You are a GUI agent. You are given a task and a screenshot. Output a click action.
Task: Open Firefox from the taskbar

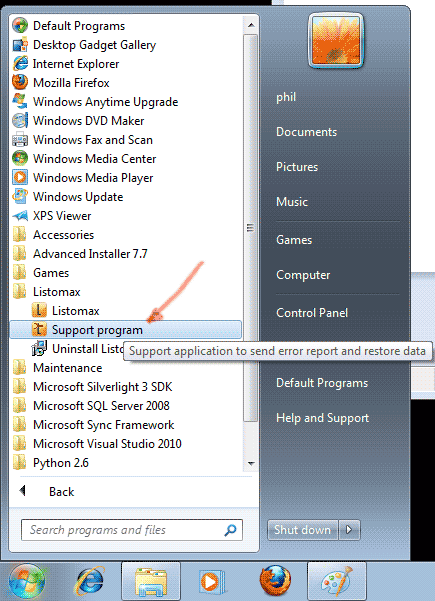[x=275, y=581]
